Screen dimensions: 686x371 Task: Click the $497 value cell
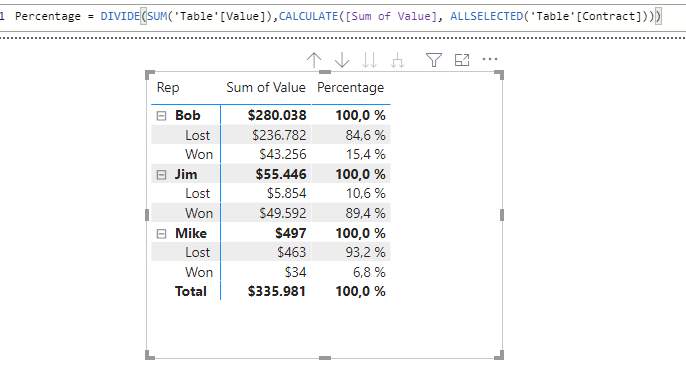click(290, 233)
